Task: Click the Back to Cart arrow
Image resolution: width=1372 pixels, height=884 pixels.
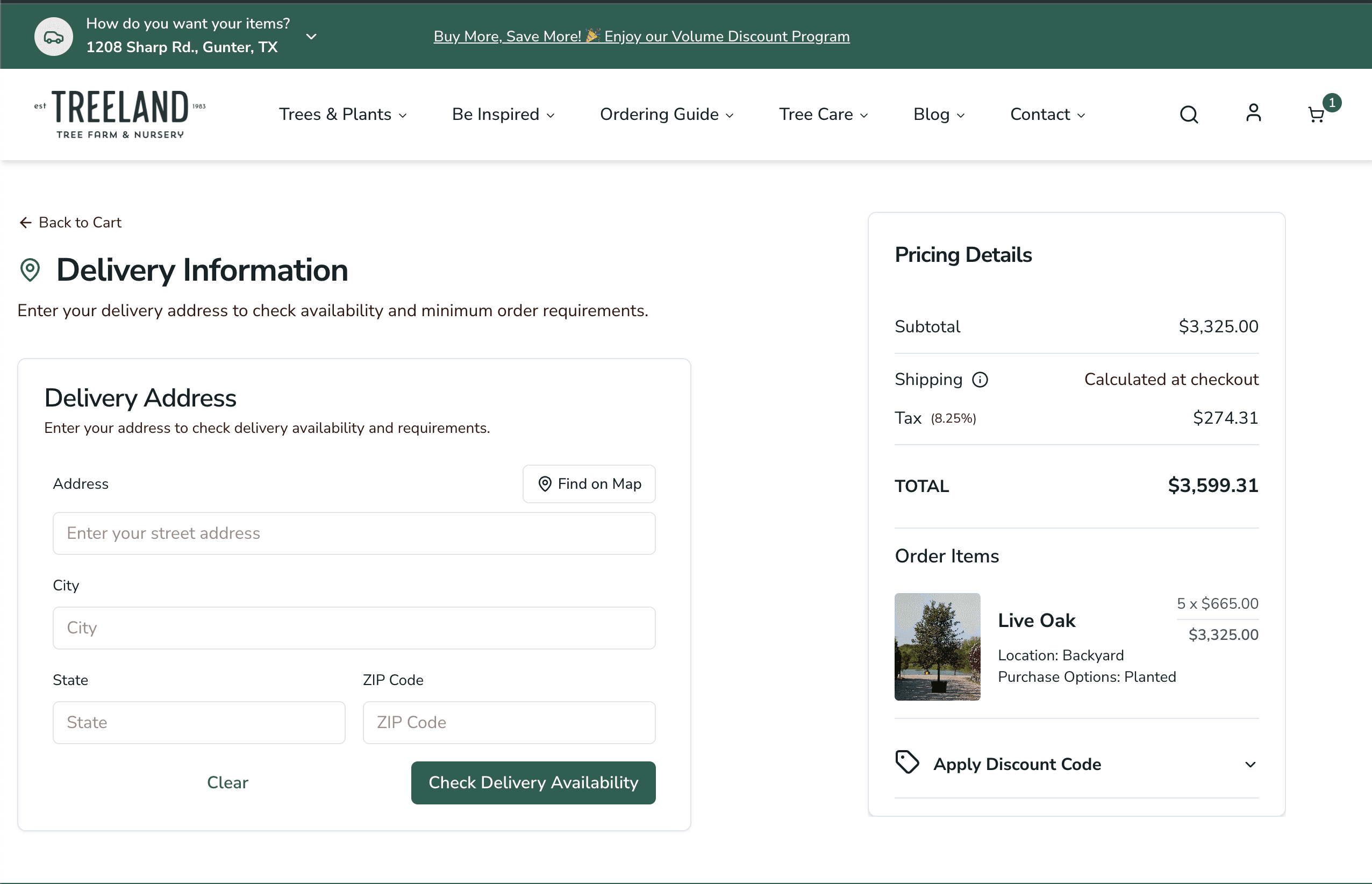Action: tap(25, 223)
